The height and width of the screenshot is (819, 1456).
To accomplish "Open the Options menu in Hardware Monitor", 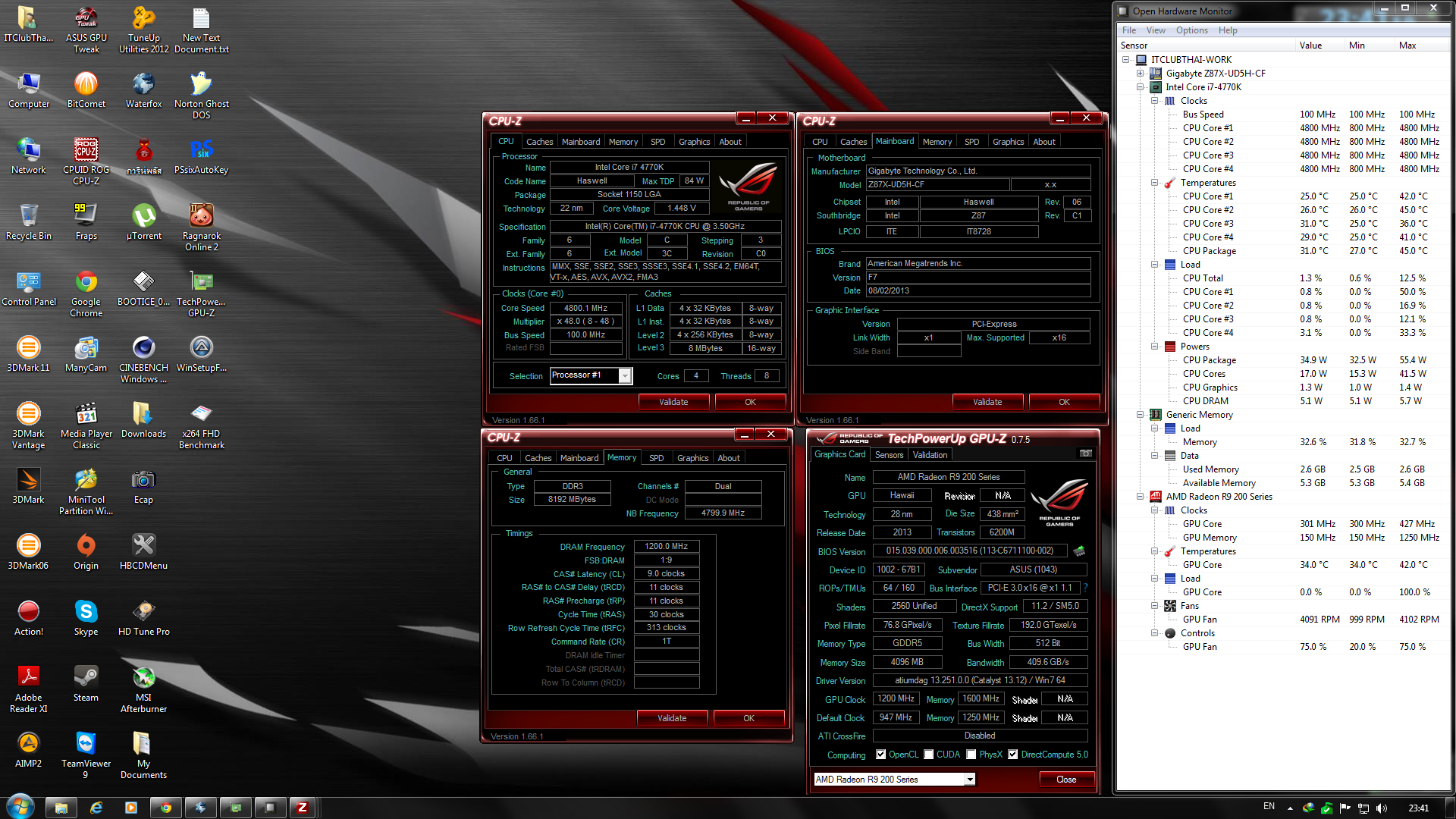I will pos(1191,30).
